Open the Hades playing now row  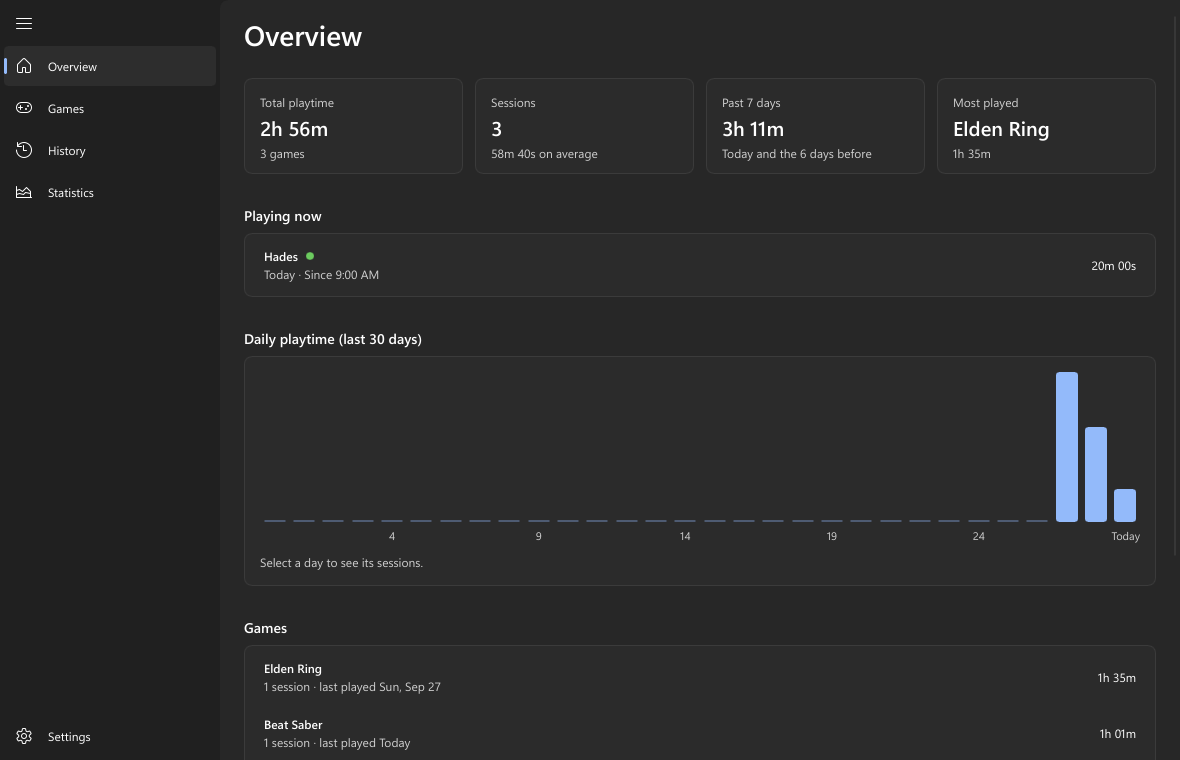click(700, 265)
